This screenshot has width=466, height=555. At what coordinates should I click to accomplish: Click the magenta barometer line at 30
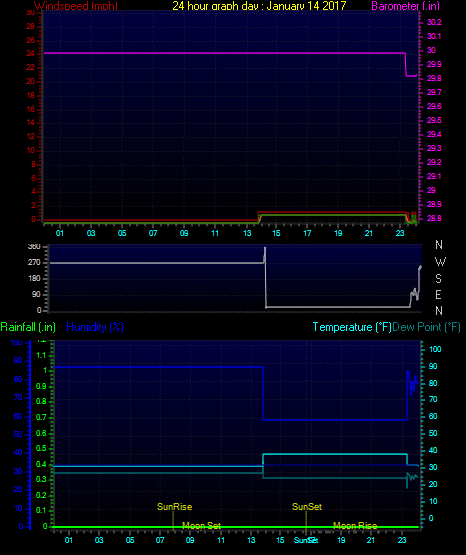tap(224, 53)
